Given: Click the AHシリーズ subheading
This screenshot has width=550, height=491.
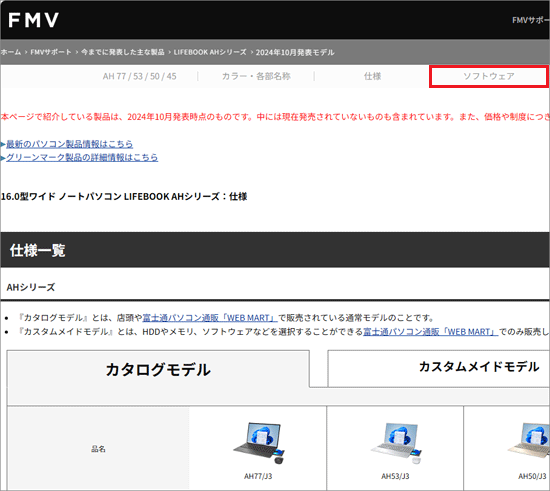Looking at the screenshot, I should pyautogui.click(x=31, y=287).
